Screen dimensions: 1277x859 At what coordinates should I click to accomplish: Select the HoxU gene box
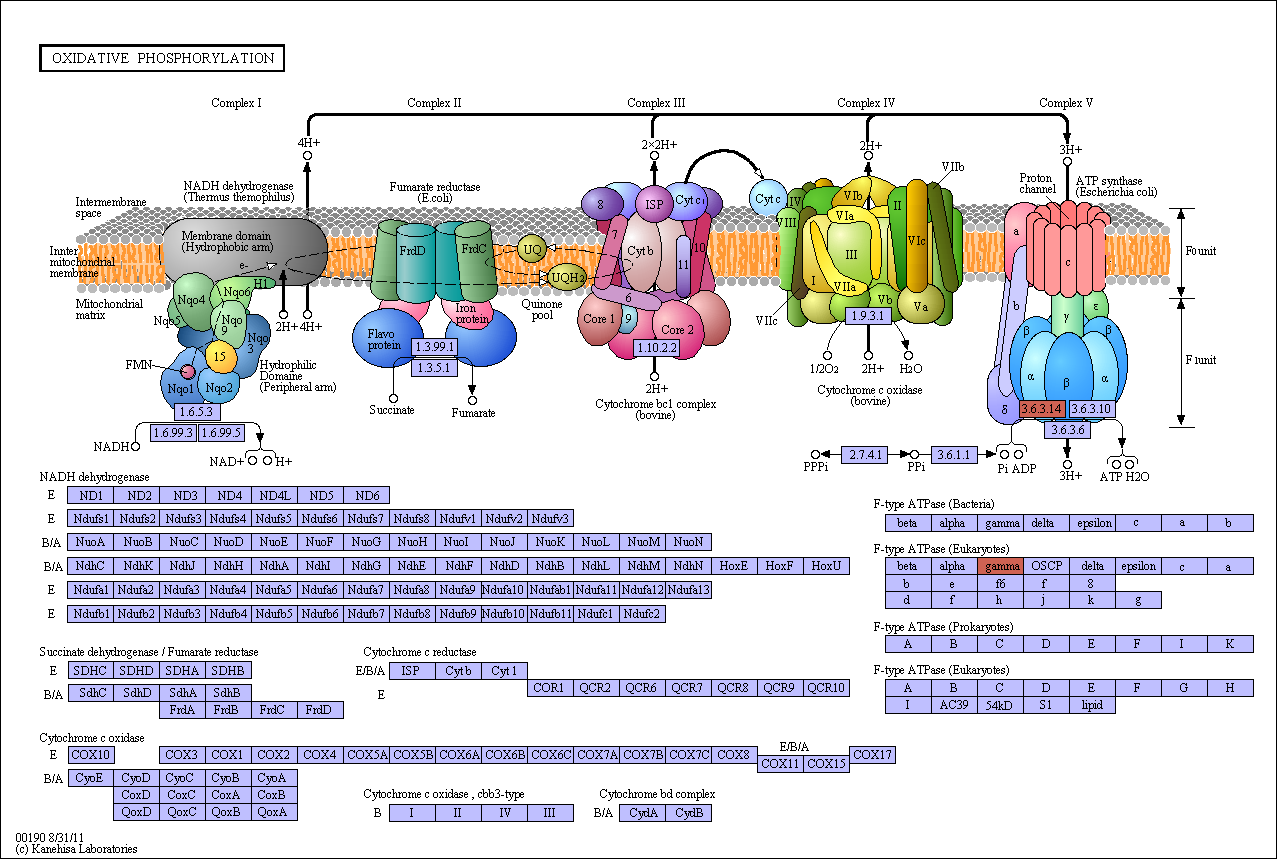pyautogui.click(x=826, y=566)
